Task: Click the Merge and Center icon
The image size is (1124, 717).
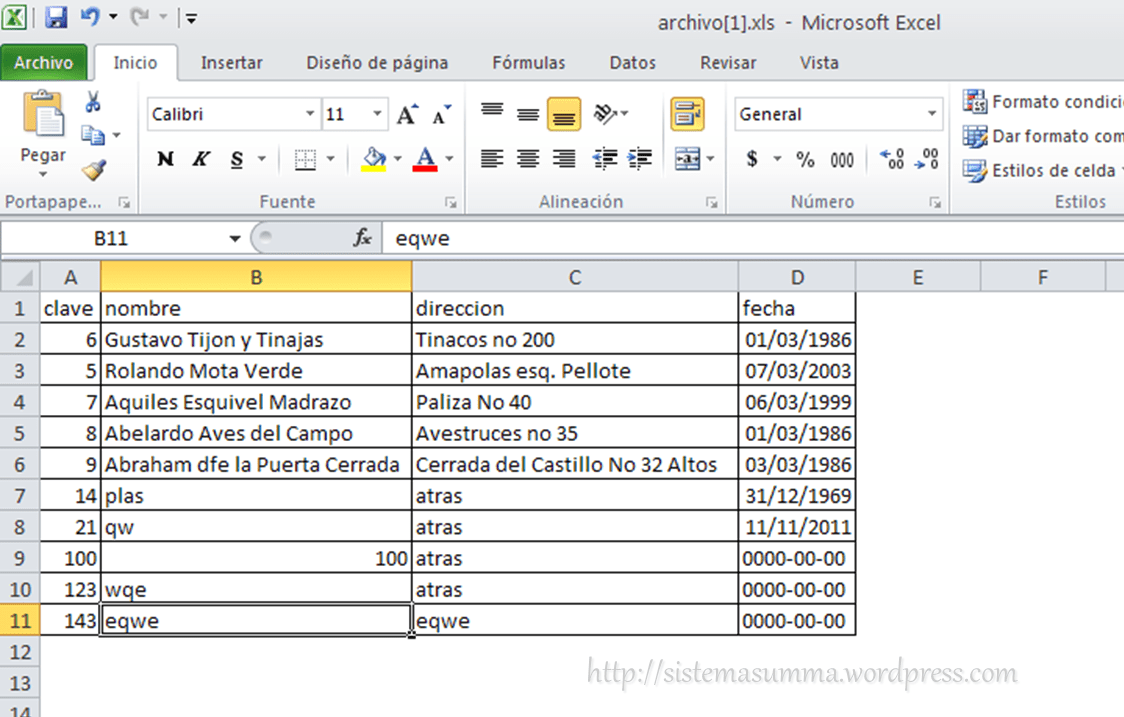Action: pyautogui.click(x=687, y=159)
